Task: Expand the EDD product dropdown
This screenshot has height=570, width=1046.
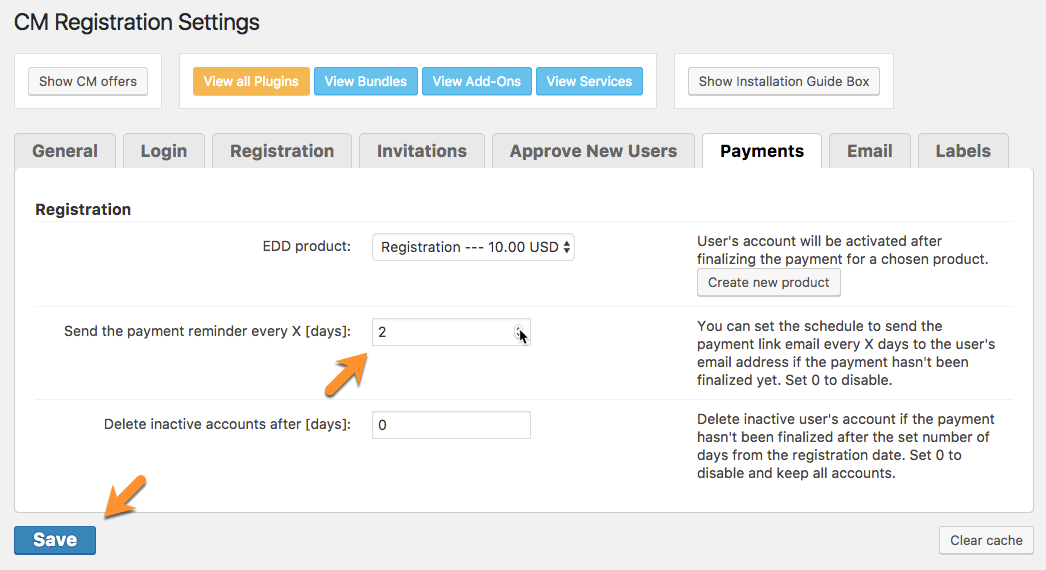Action: click(x=474, y=247)
